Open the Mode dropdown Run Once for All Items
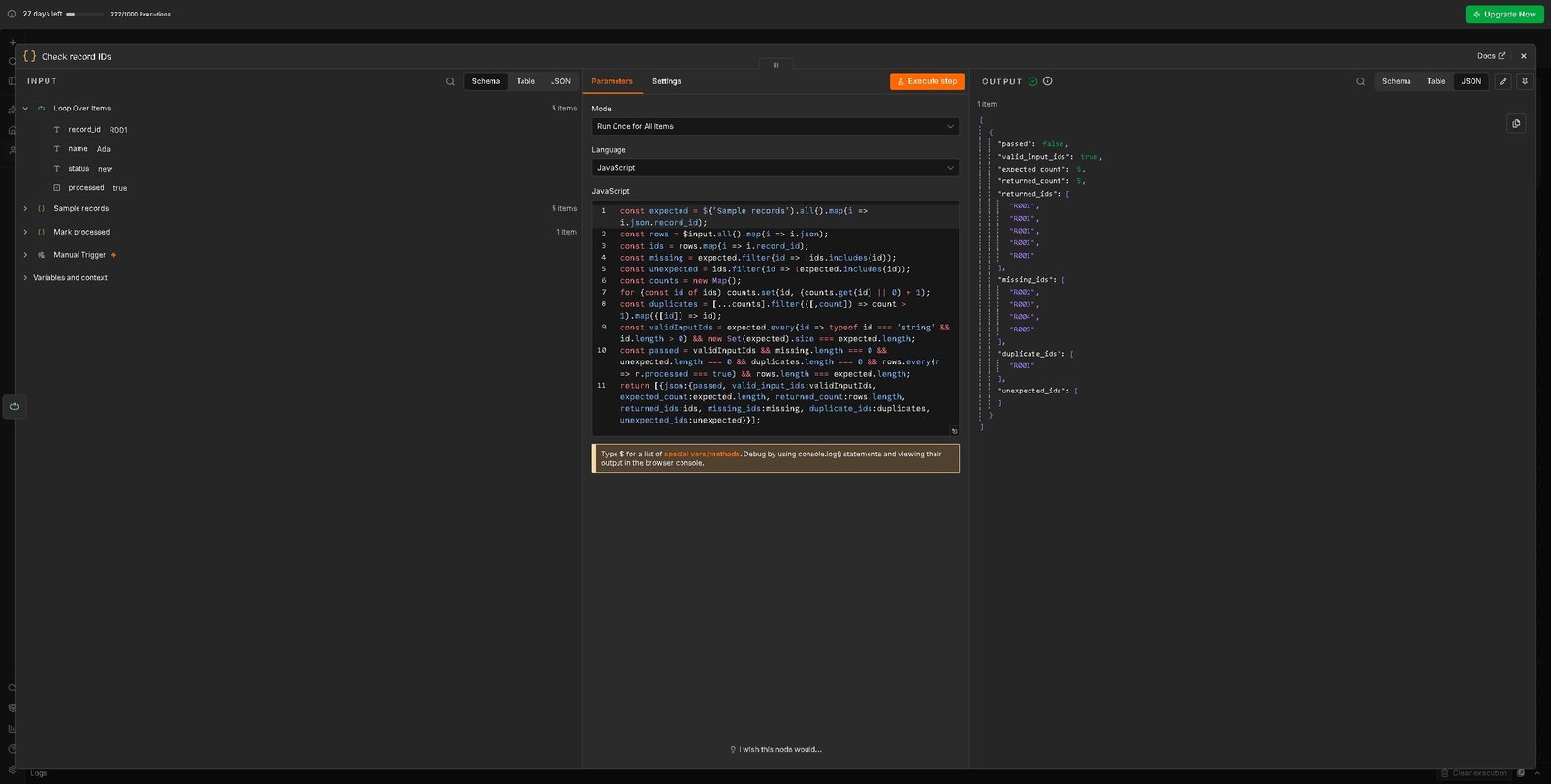The width and height of the screenshot is (1551, 784). 775,126
